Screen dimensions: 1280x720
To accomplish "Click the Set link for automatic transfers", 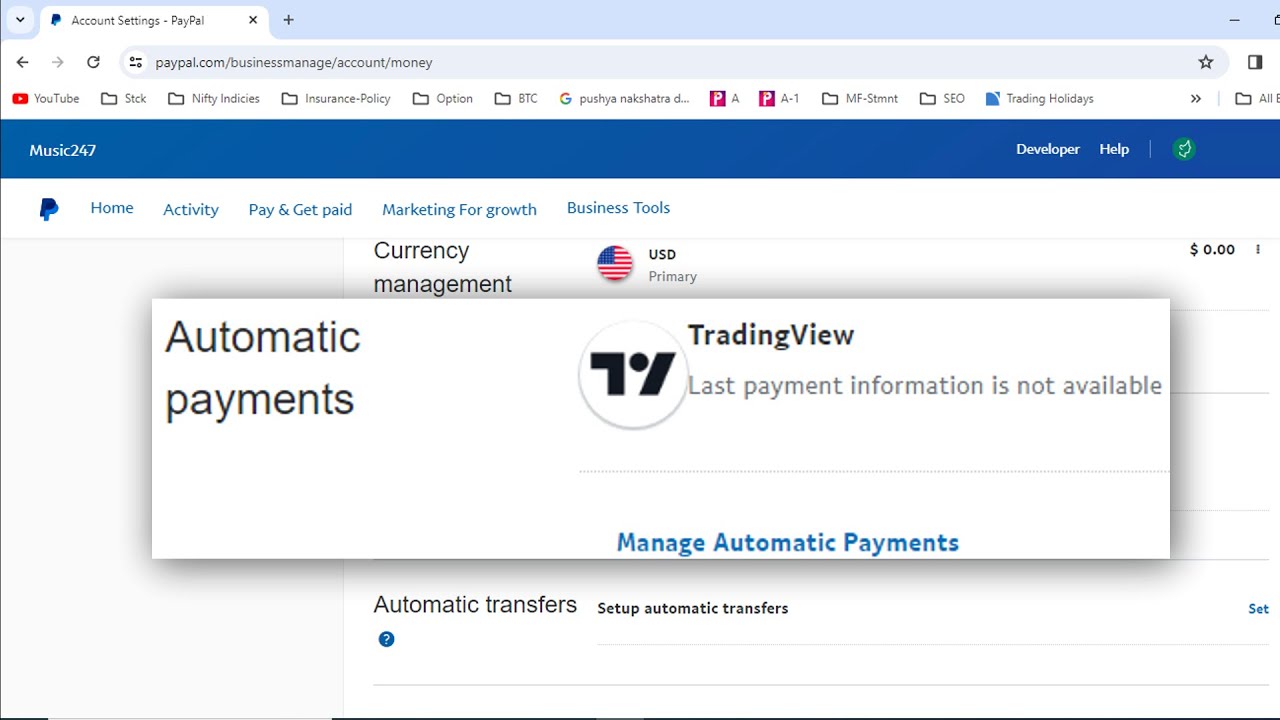I will click(x=1258, y=608).
